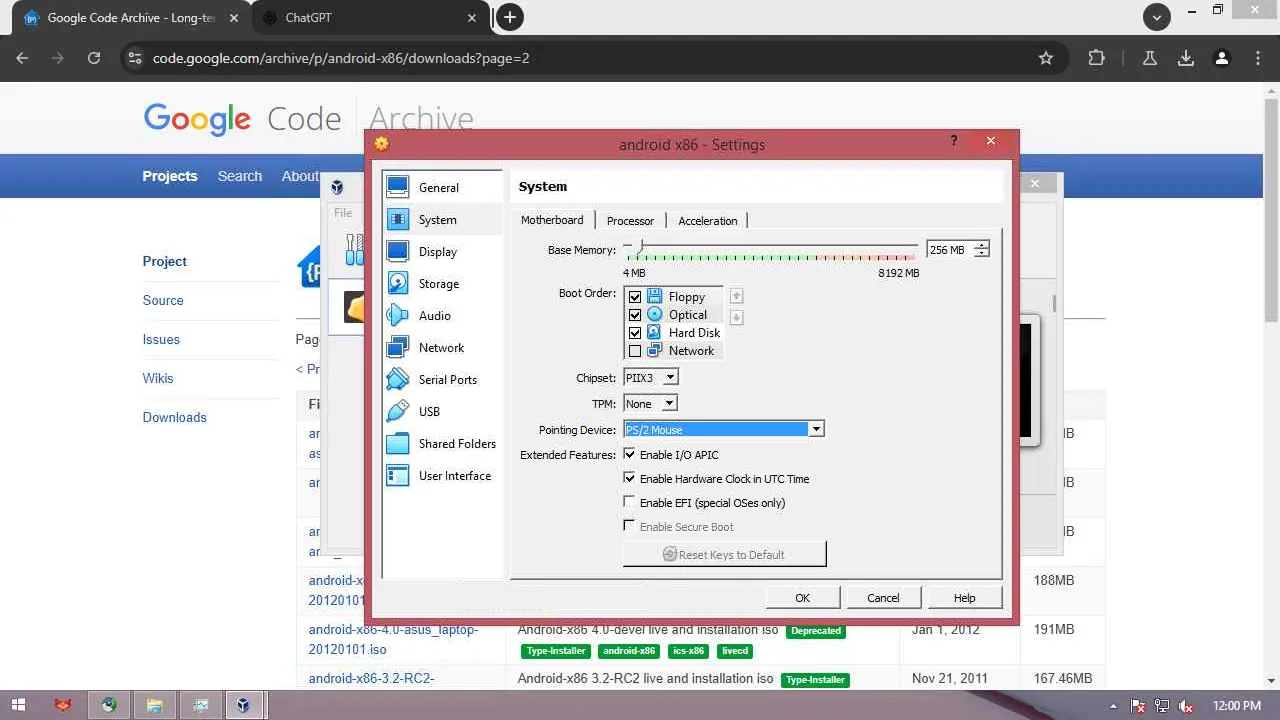1280x720 pixels.
Task: Select the Google Code Archive browser tab
Action: [128, 18]
